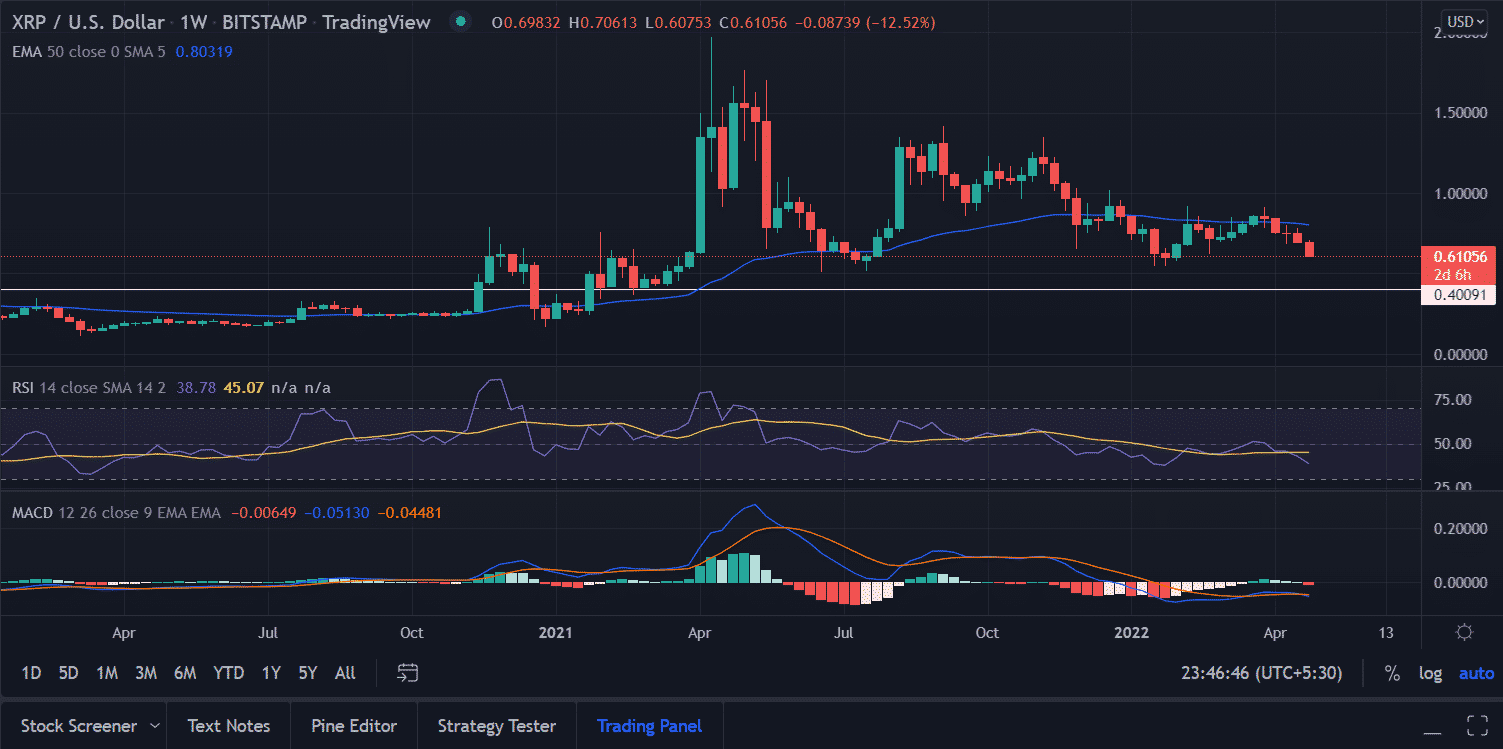
Task: Maximize the bottom panel fullscreen icon
Action: [x=1477, y=725]
